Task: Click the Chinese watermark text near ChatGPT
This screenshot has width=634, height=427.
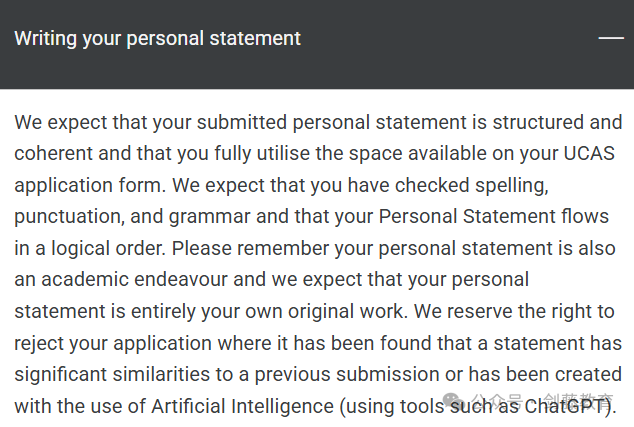Action: (x=543, y=400)
